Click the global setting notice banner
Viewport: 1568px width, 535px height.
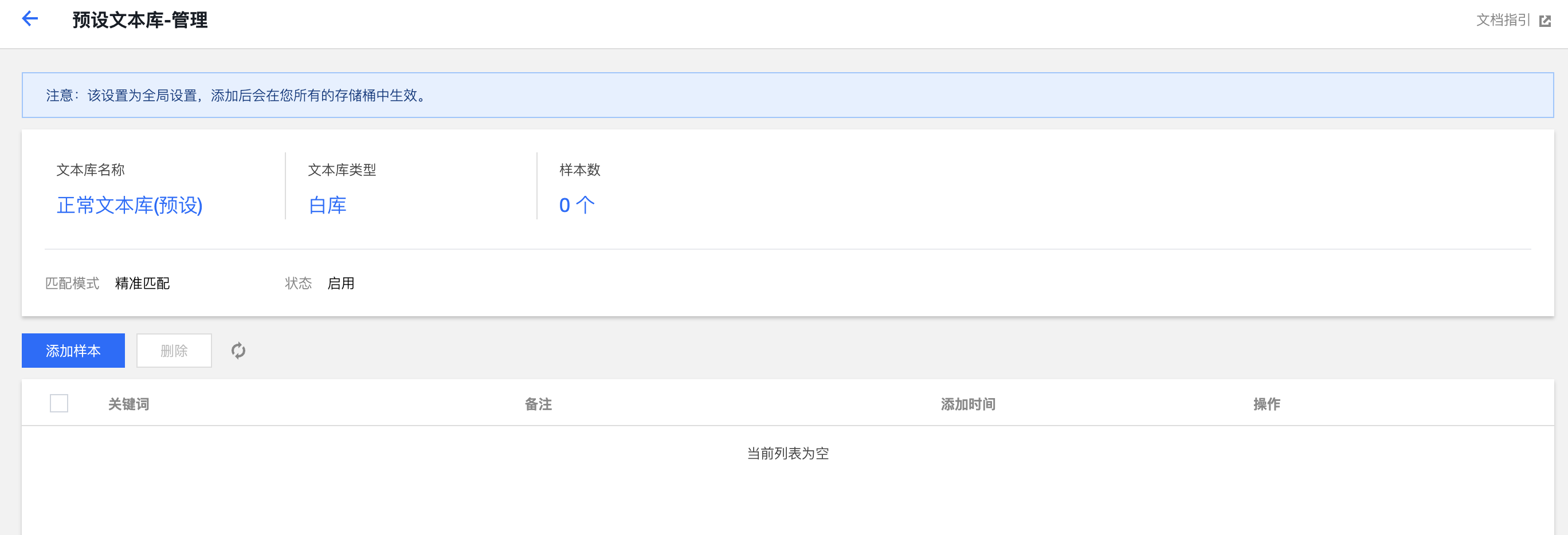[x=787, y=96]
